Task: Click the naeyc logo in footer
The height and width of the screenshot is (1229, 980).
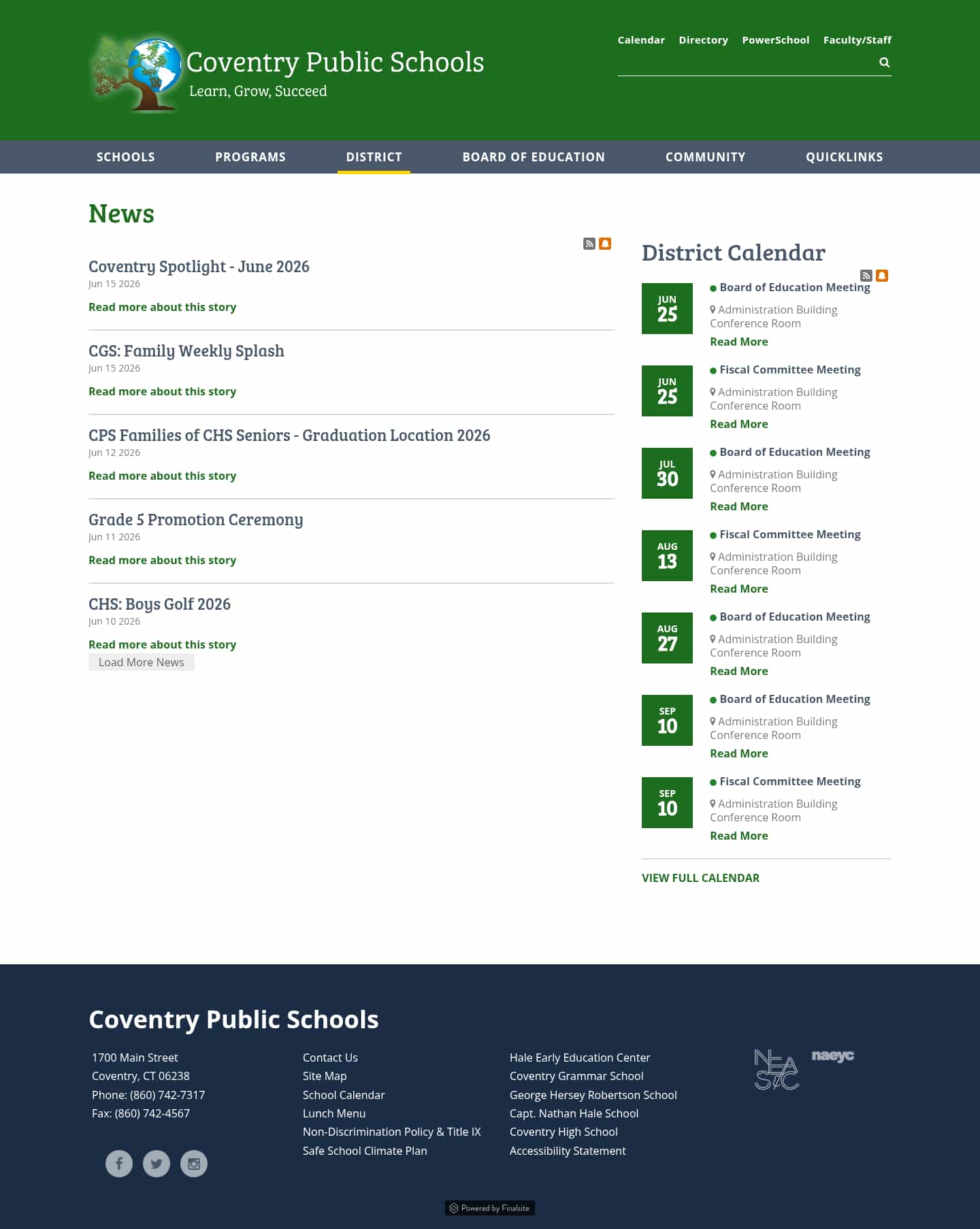Action: [x=833, y=1056]
